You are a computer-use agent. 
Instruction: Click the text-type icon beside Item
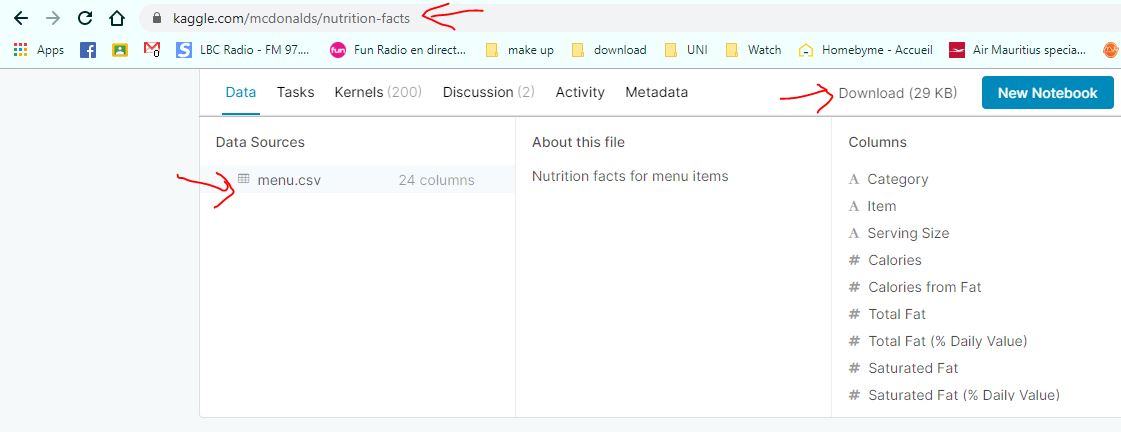click(854, 207)
